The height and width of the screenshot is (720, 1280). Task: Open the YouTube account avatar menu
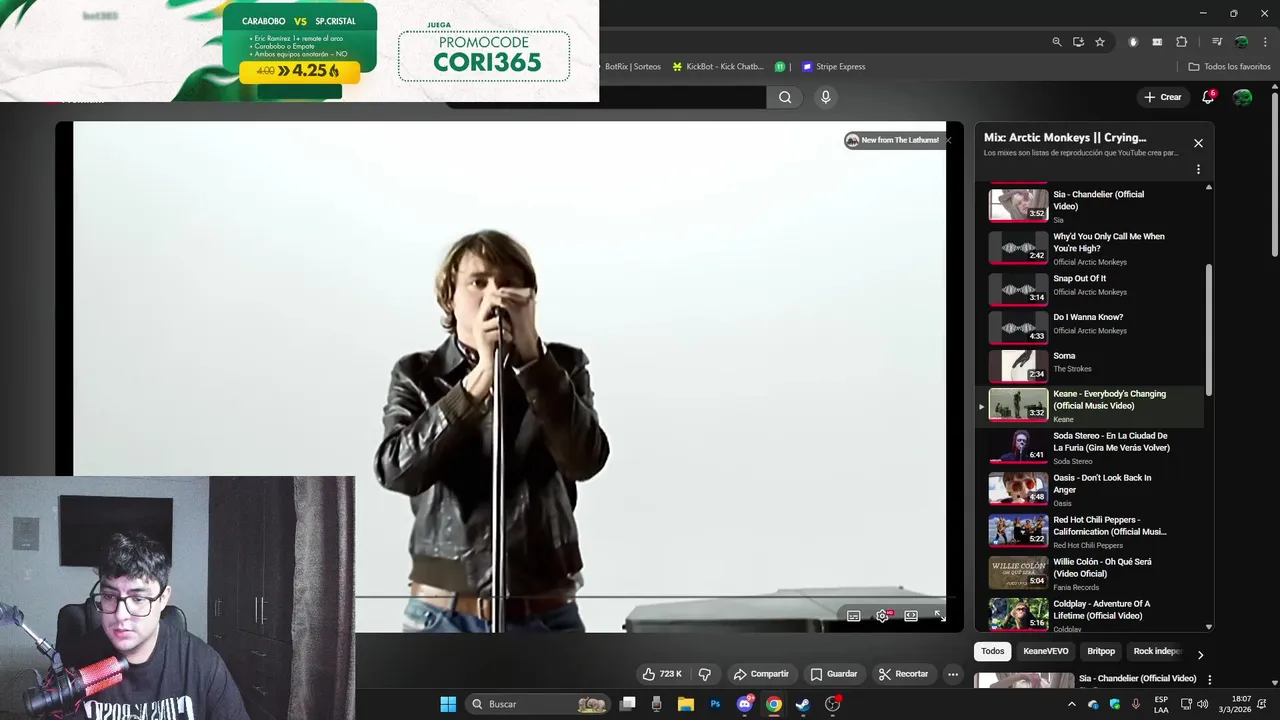pyautogui.click(x=1242, y=97)
